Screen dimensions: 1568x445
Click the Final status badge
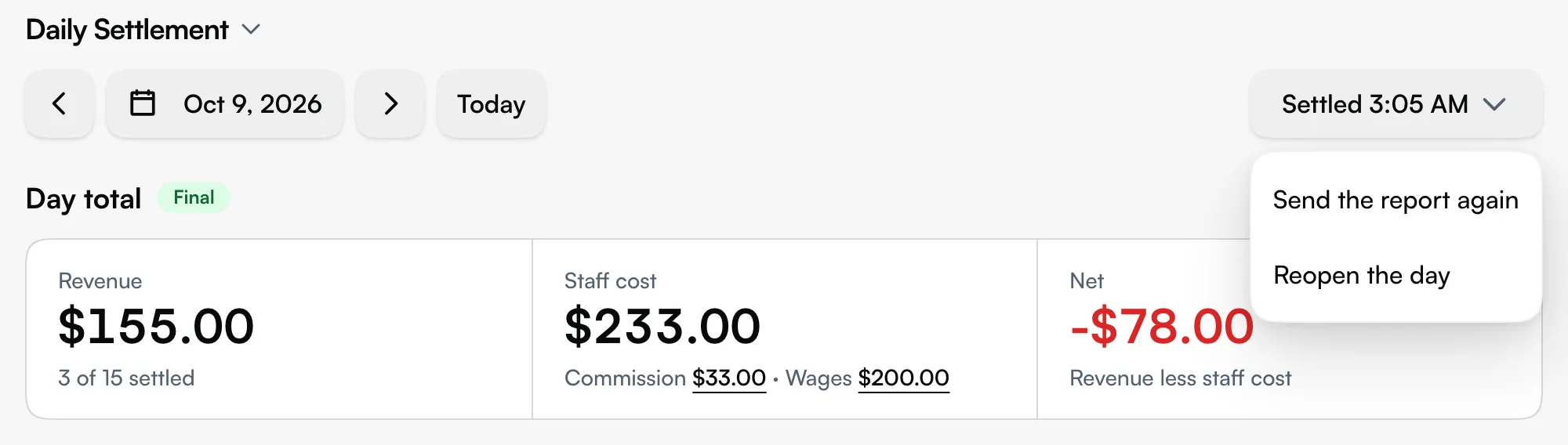click(194, 197)
